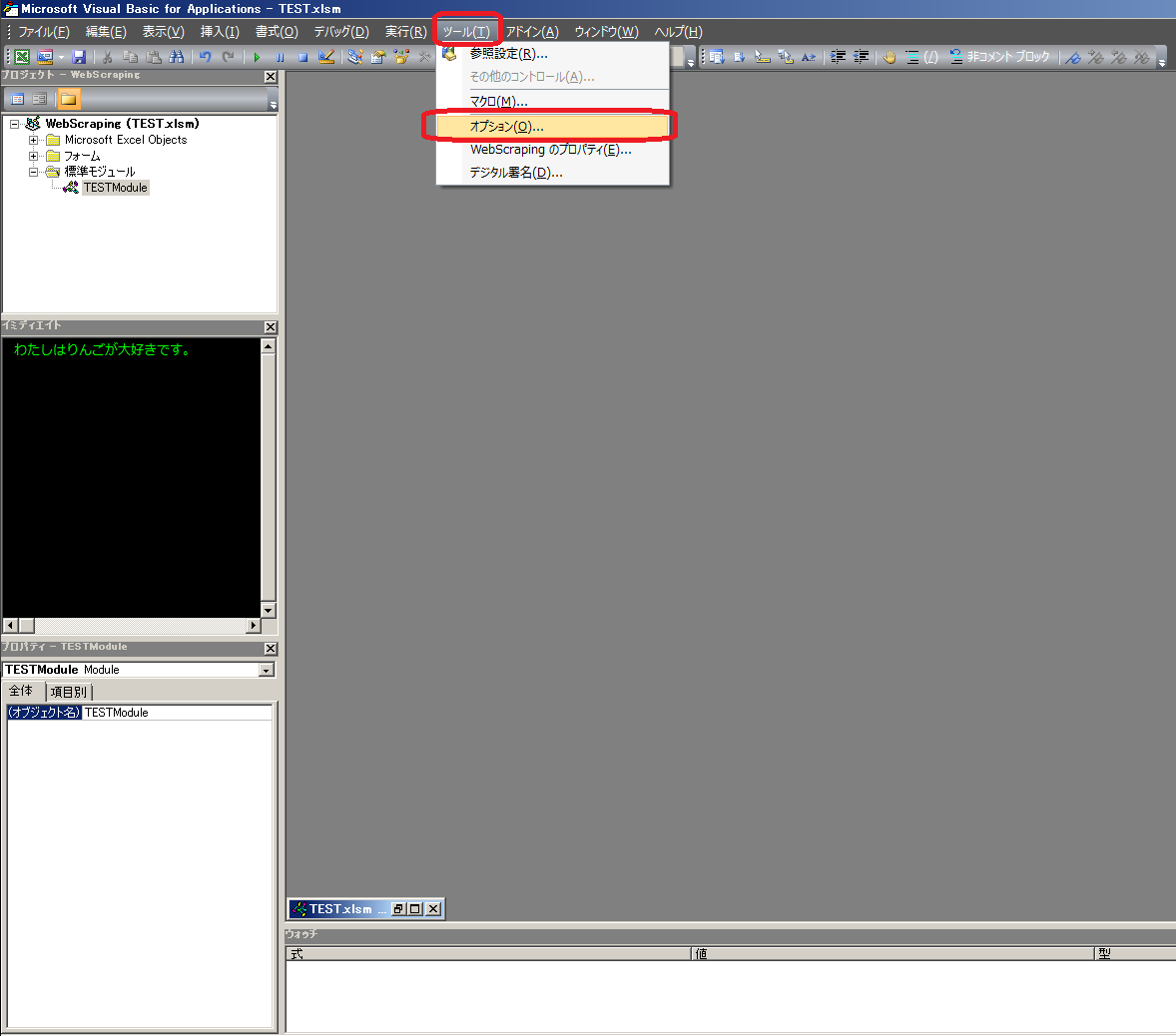Click the Save icon in the toolbar
The image size is (1176, 1036).
pos(79,57)
